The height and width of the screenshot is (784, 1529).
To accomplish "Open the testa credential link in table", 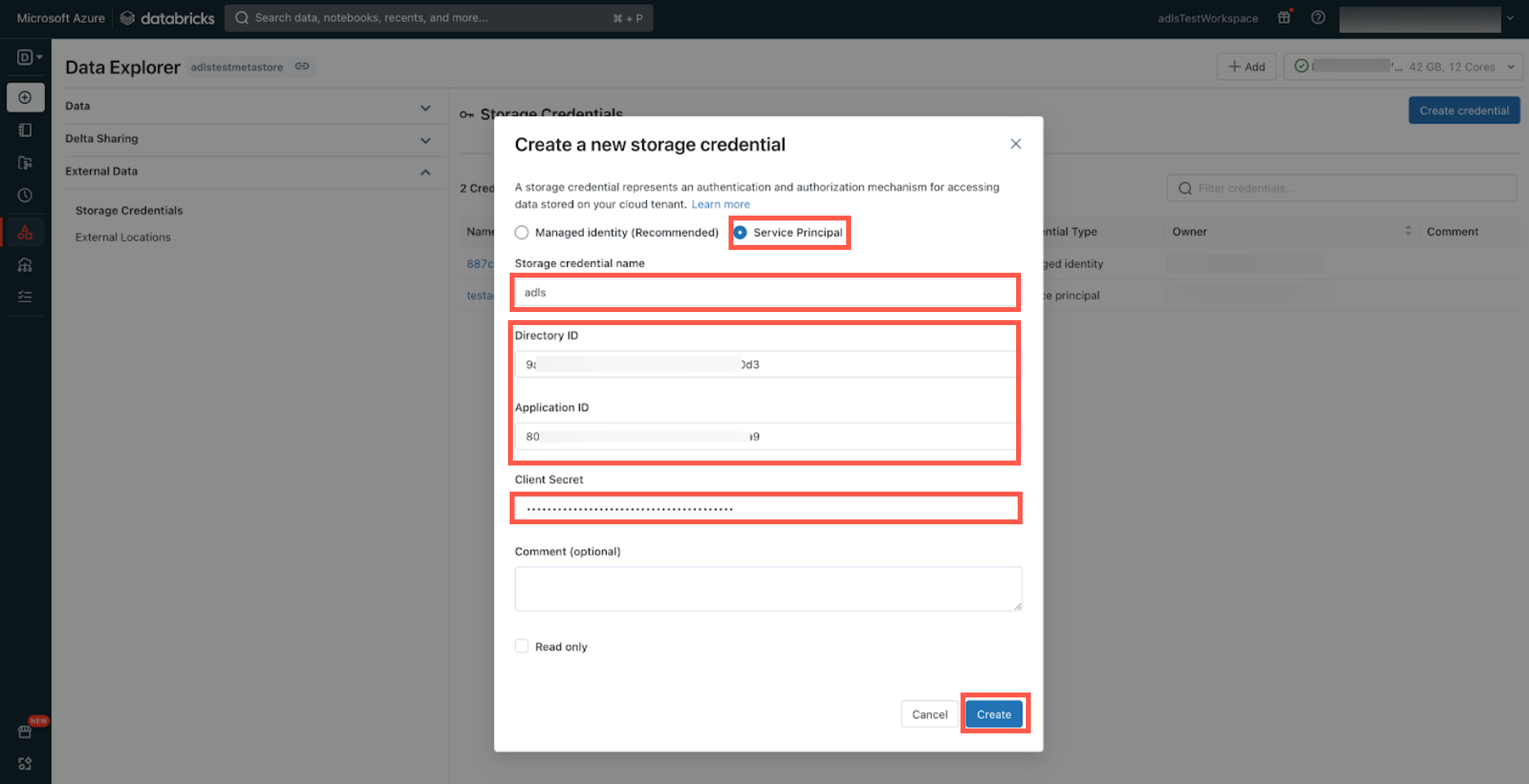I will (x=479, y=296).
